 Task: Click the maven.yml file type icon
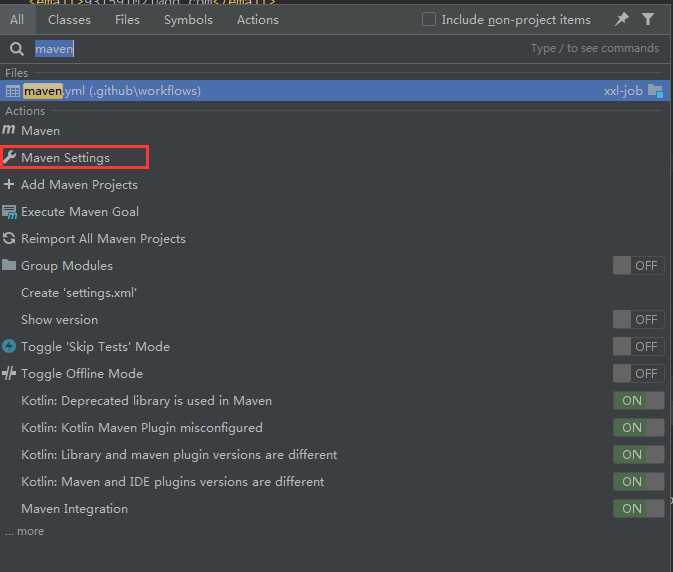pos(12,91)
